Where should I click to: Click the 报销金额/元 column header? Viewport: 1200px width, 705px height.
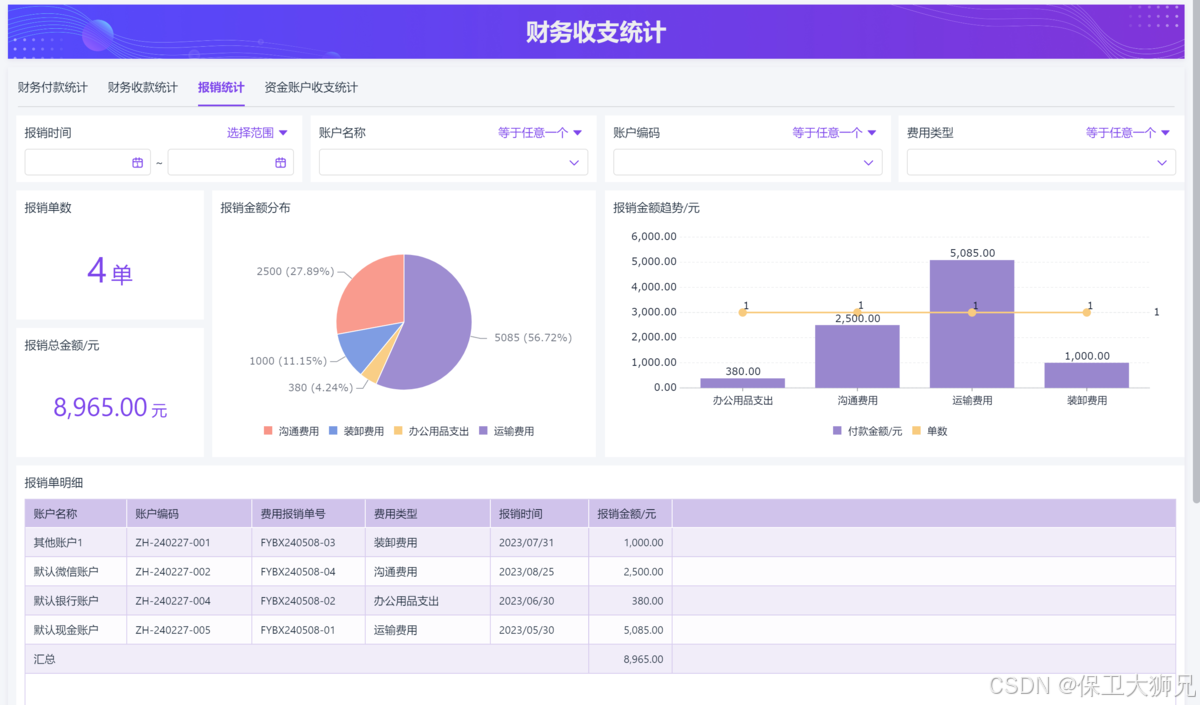pos(631,514)
